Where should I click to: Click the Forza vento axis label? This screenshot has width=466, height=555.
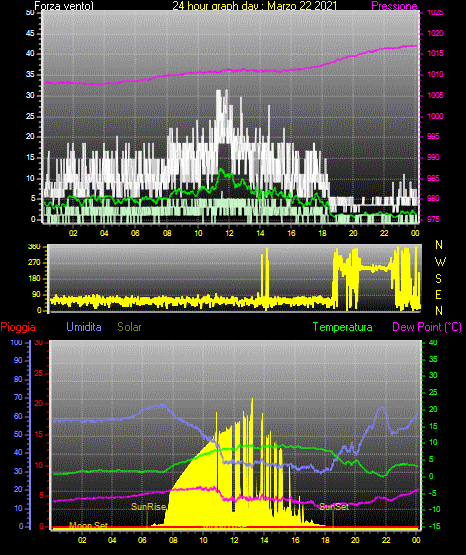pyautogui.click(x=64, y=6)
